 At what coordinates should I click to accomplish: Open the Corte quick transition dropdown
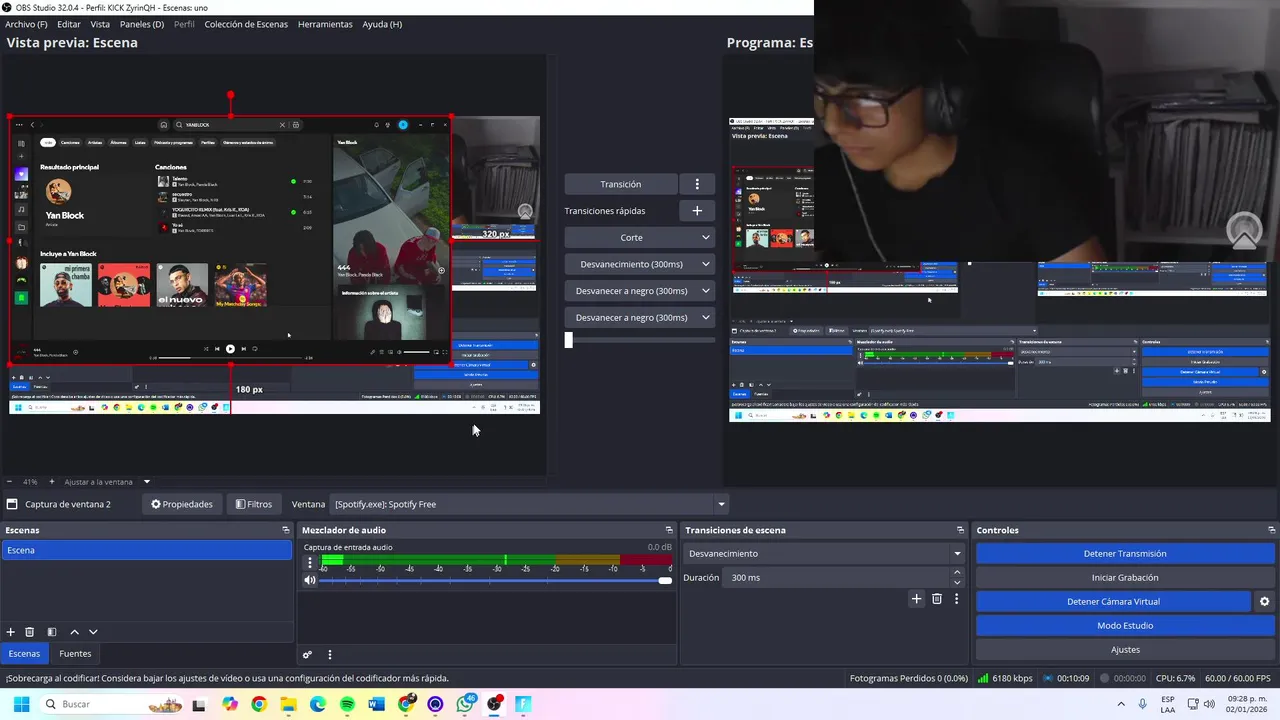coord(639,238)
